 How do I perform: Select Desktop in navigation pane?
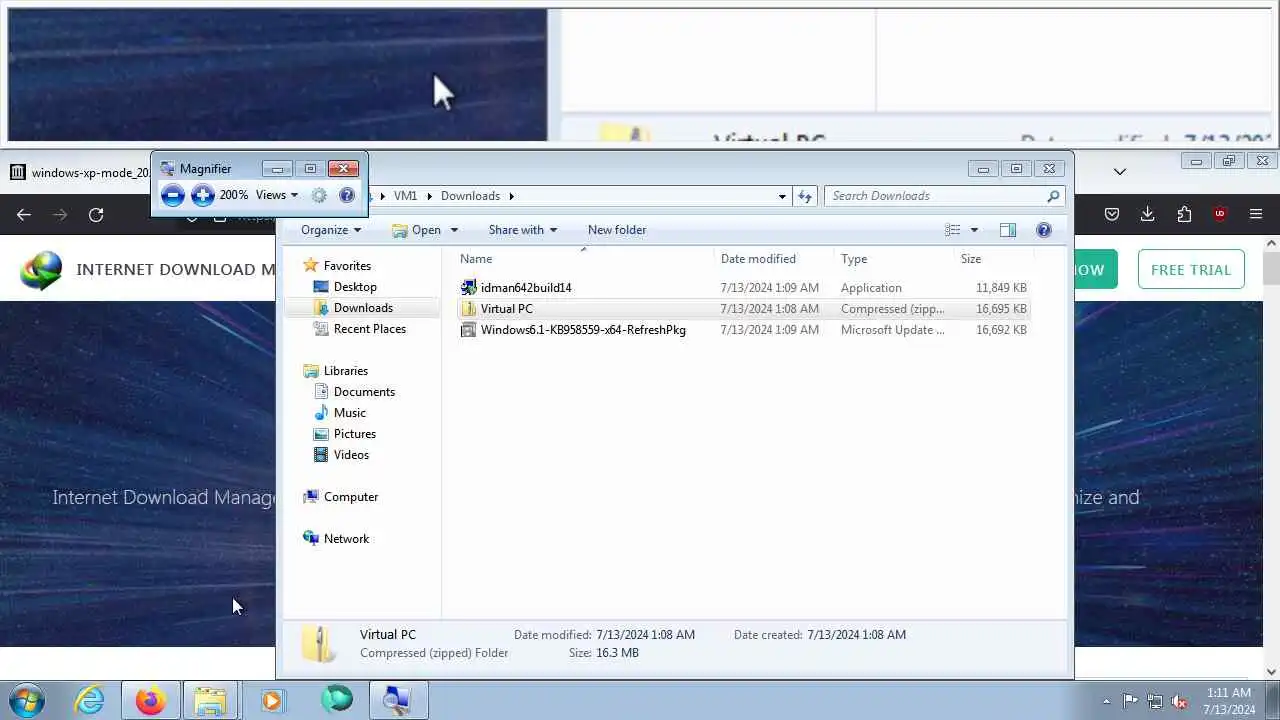(x=355, y=287)
